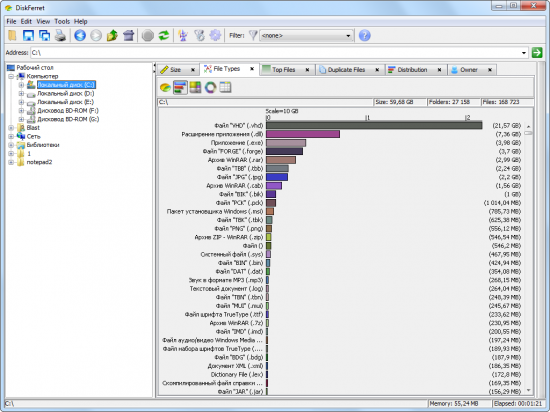Click the .vhd file type bar
This screenshot has height=412, width=550.
[x=374, y=126]
